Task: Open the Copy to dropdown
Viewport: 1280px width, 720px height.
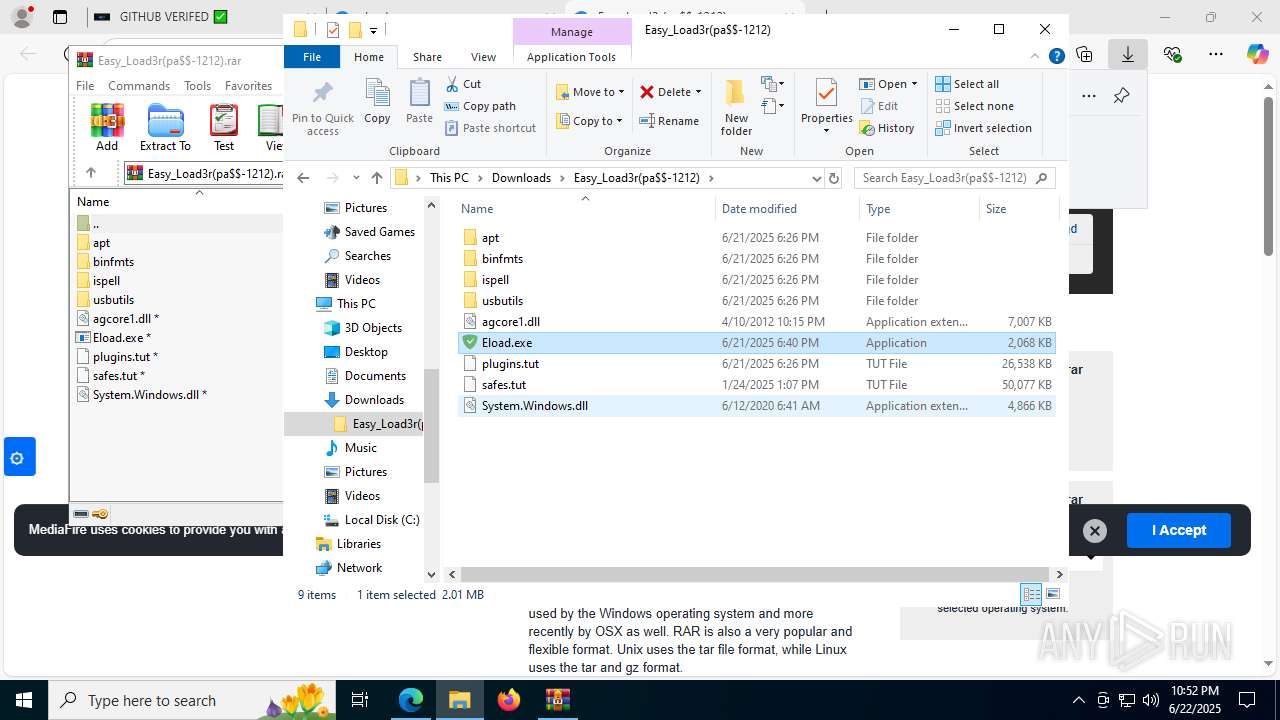Action: tap(589, 121)
